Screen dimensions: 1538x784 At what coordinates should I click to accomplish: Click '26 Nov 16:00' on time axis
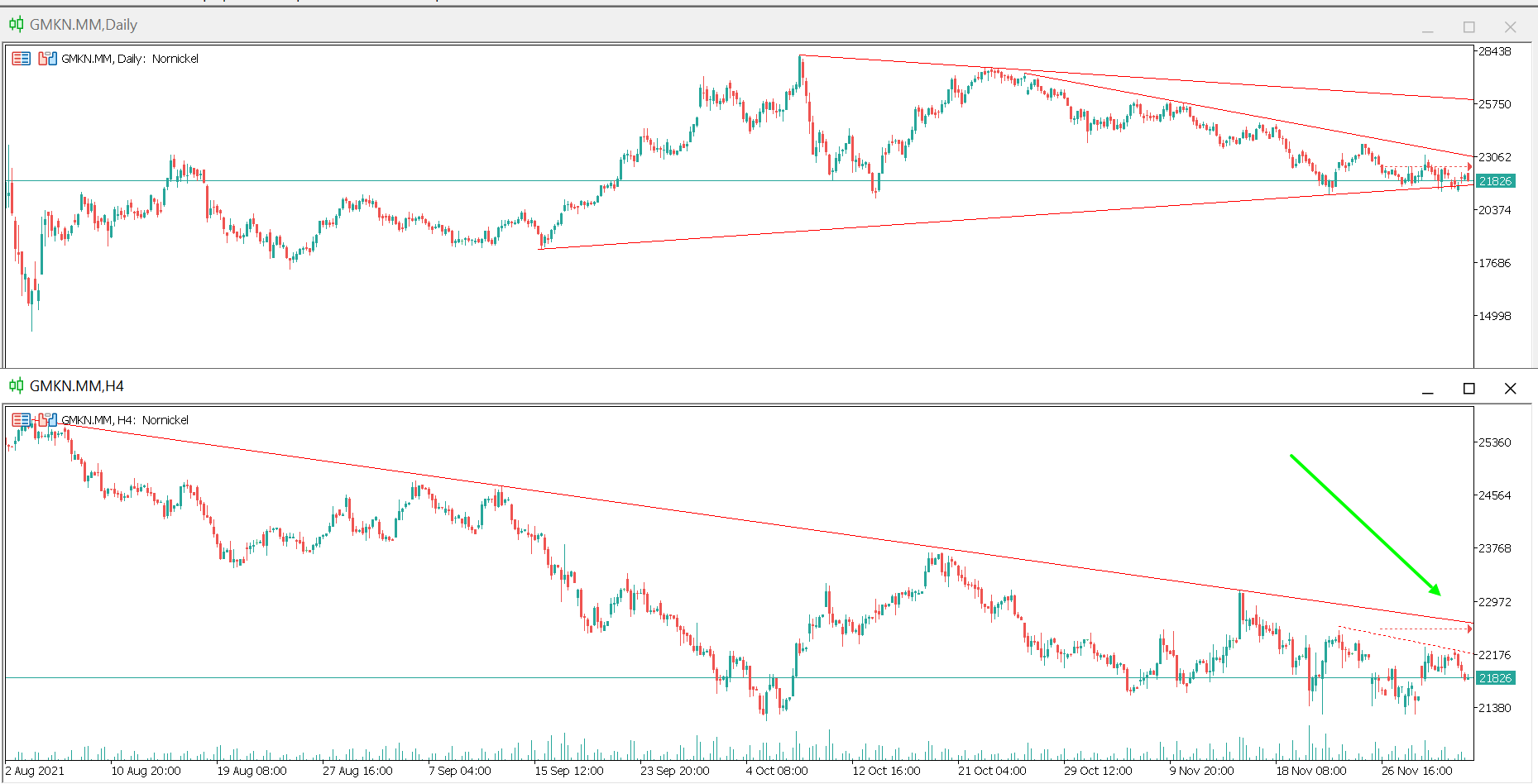(1416, 771)
